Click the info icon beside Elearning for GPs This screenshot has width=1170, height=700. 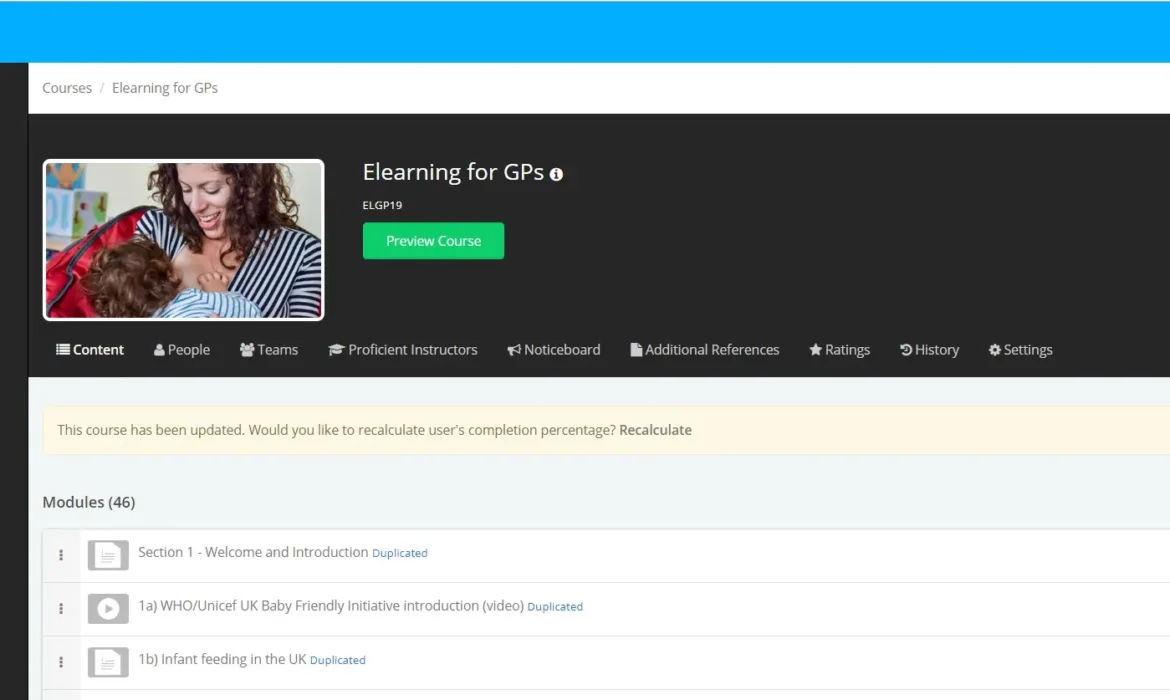(556, 174)
